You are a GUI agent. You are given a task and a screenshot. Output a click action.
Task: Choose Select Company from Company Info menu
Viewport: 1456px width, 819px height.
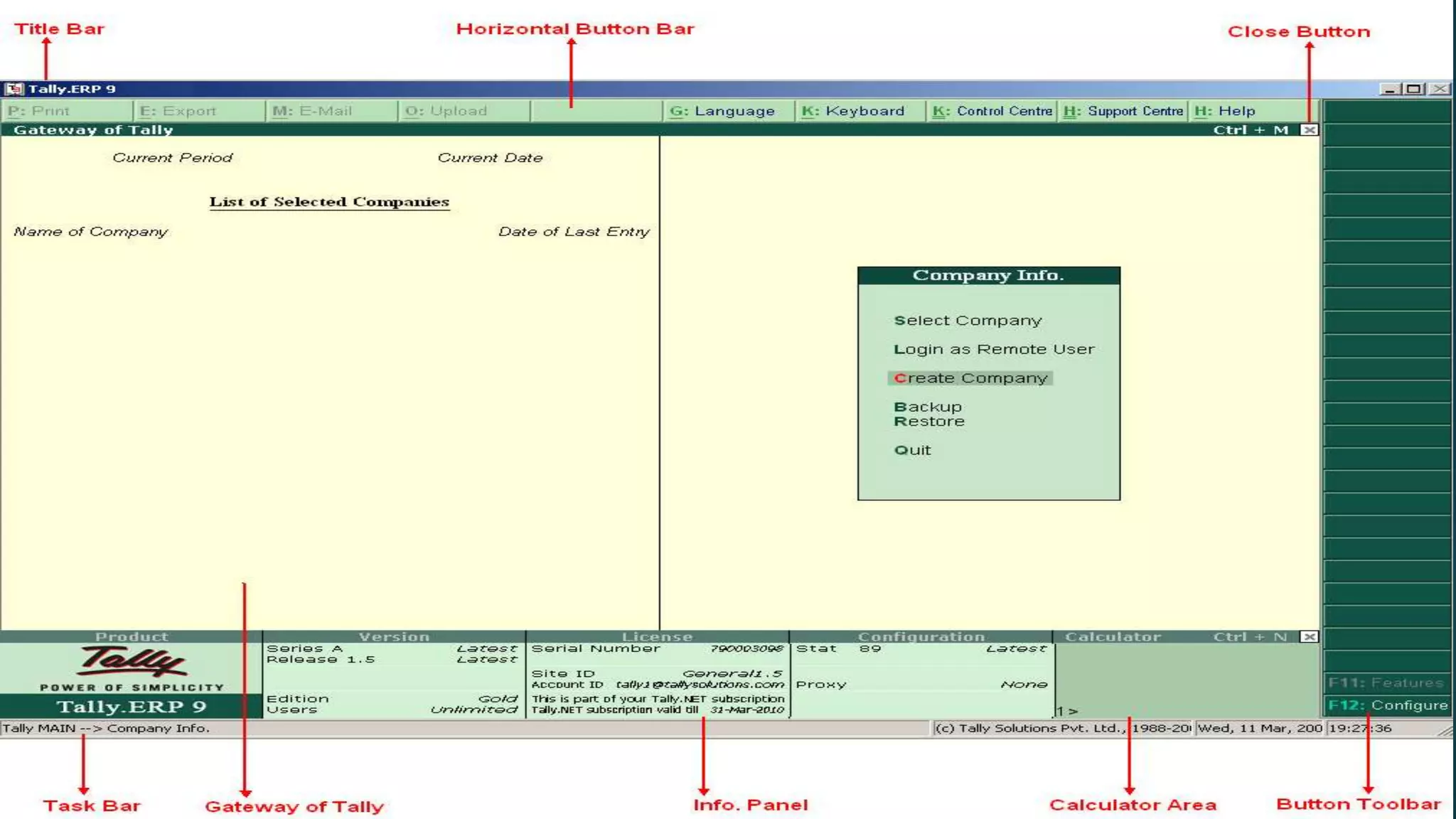point(968,321)
